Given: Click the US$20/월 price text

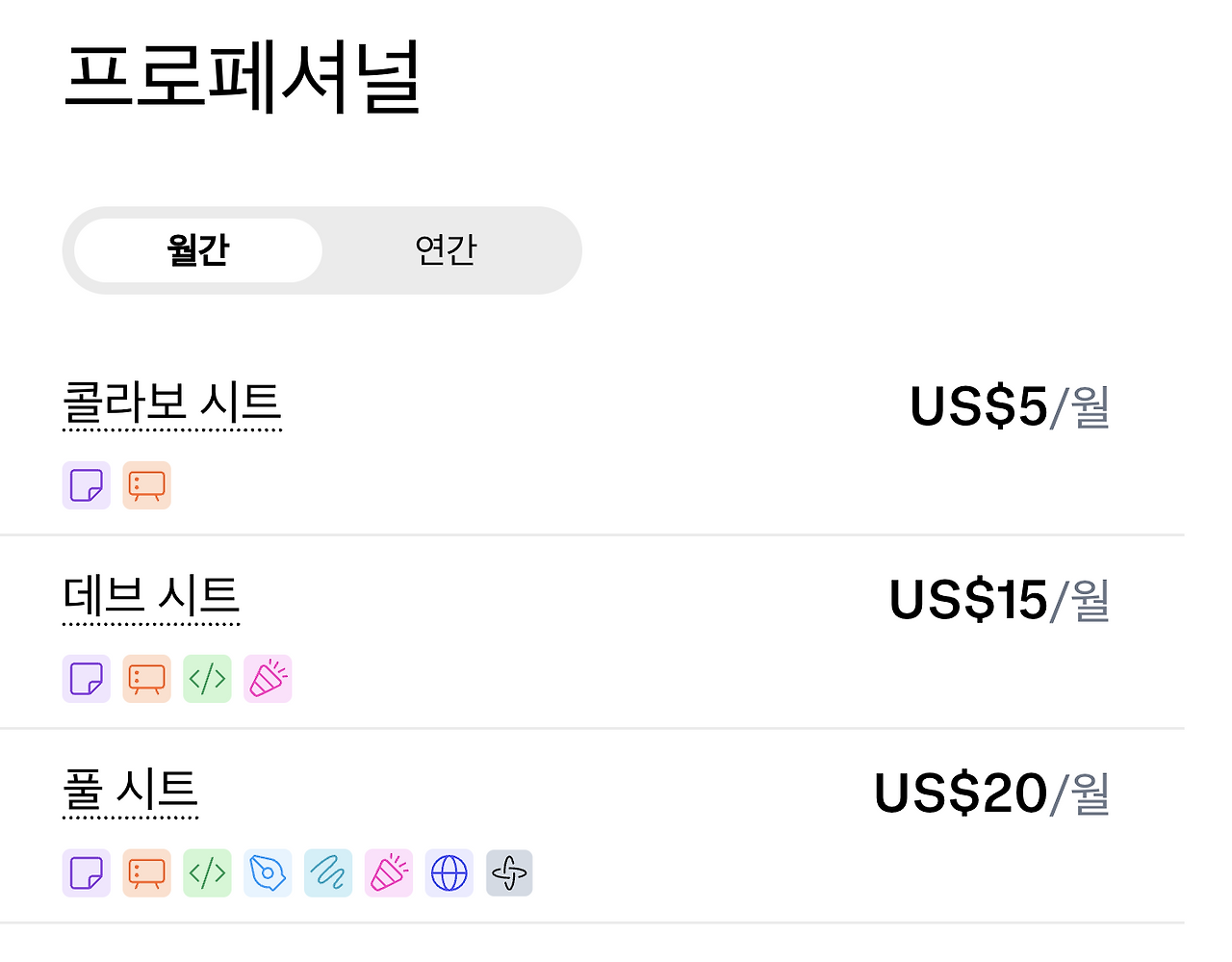Looking at the screenshot, I should [991, 793].
